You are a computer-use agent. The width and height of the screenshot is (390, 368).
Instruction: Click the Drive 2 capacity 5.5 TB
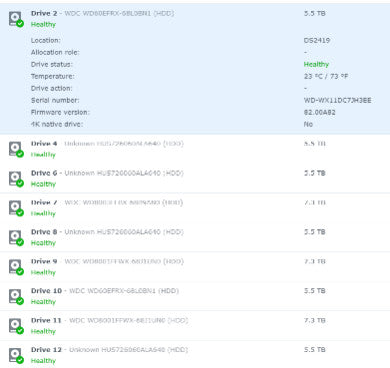pos(315,13)
